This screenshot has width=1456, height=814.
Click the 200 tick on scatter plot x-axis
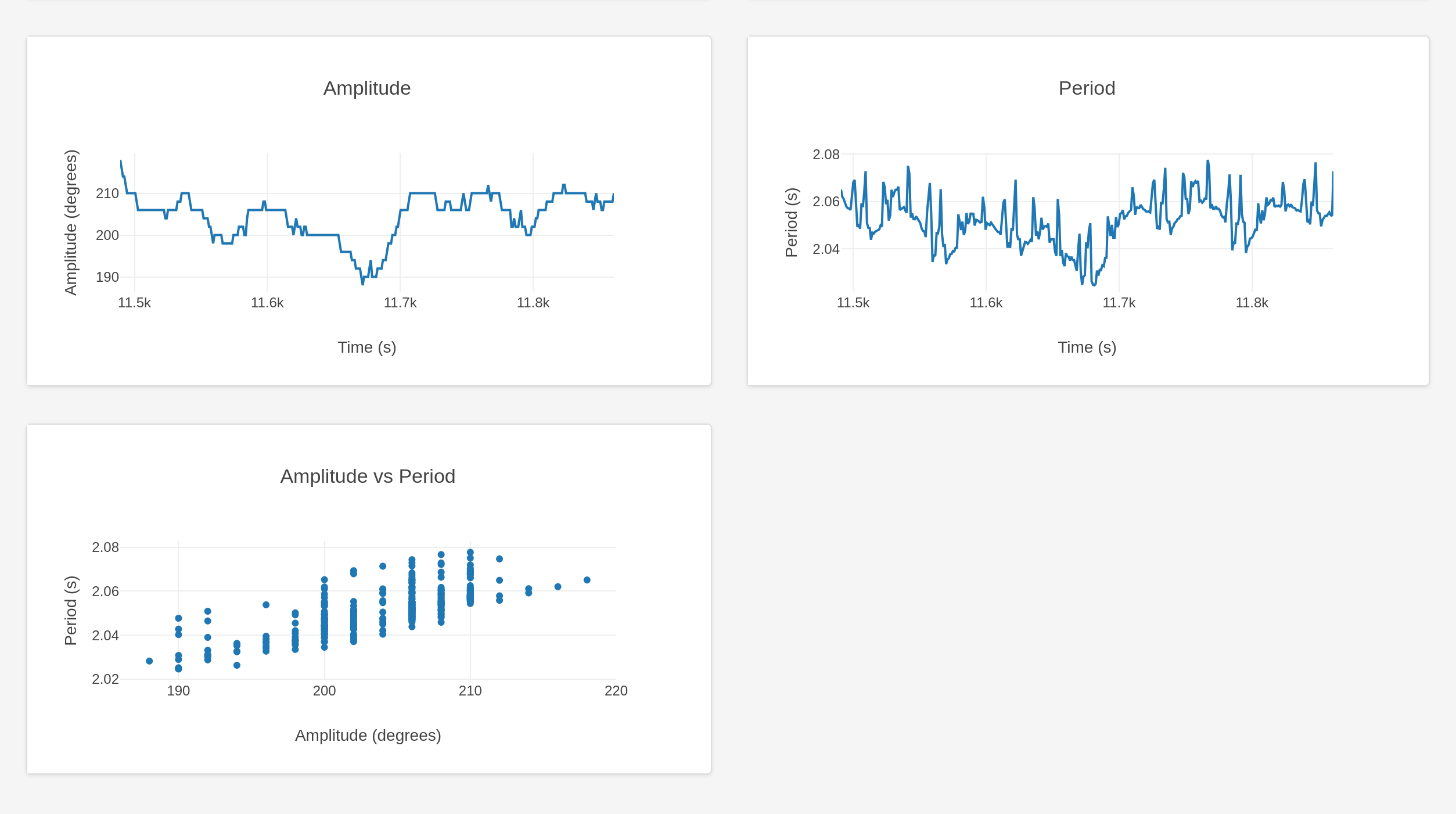[324, 691]
